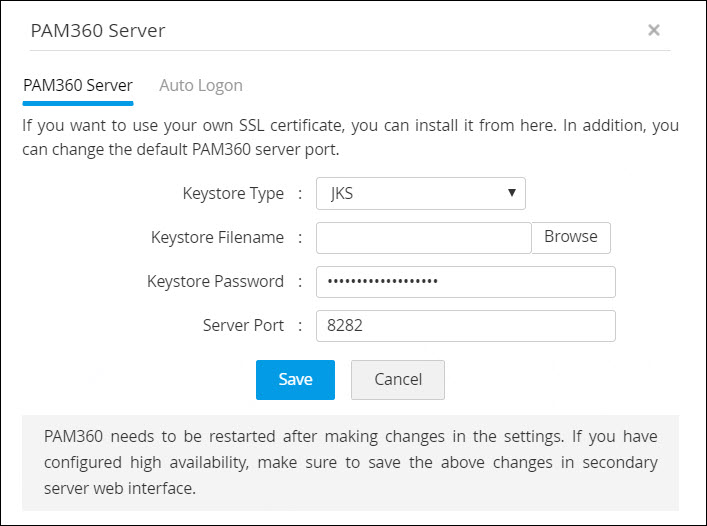This screenshot has height=526, width=707.
Task: Focus the Keystore Filename text box
Action: click(x=423, y=237)
